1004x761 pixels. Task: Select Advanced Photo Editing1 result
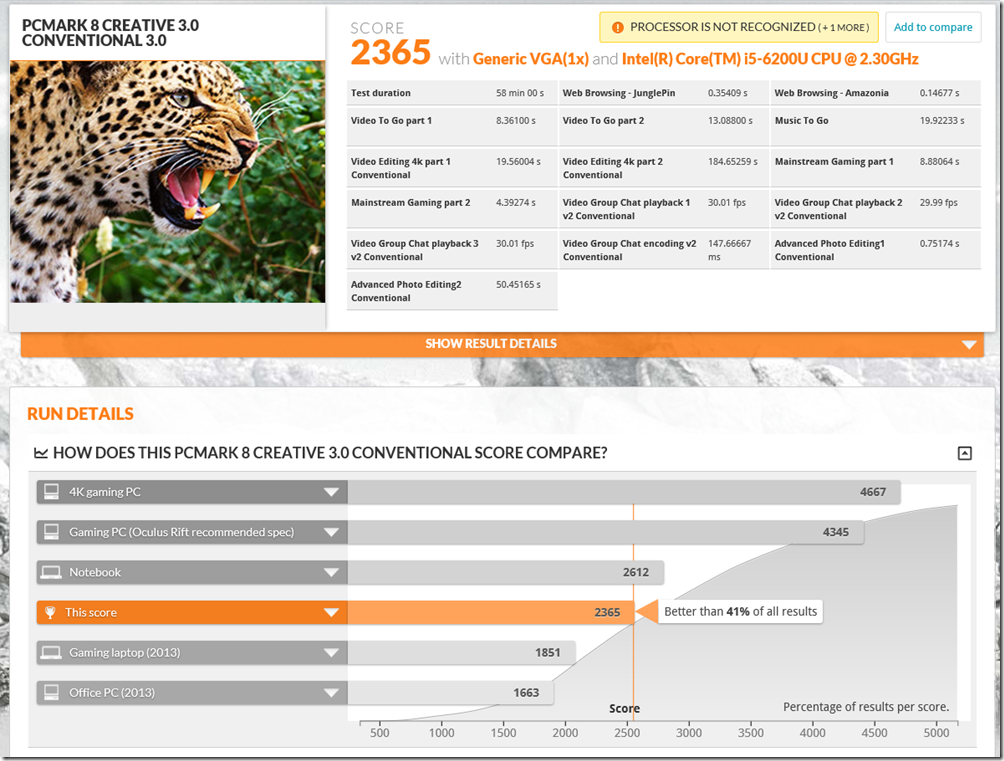[876, 250]
